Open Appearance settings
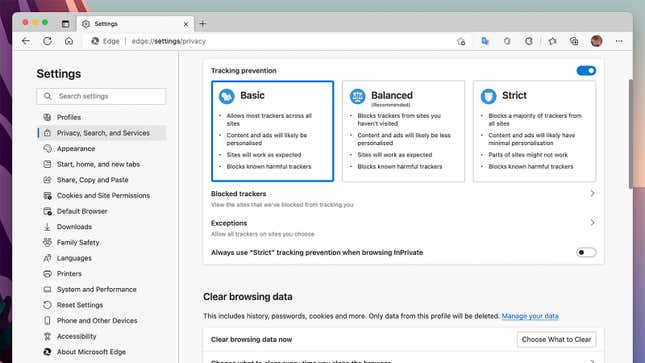This screenshot has width=645, height=363. pos(102,149)
